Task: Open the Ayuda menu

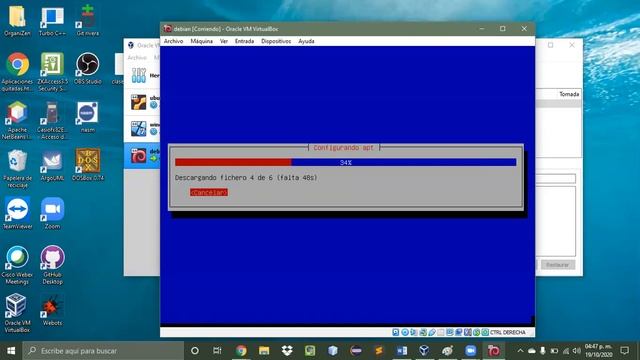Action: tap(306, 41)
